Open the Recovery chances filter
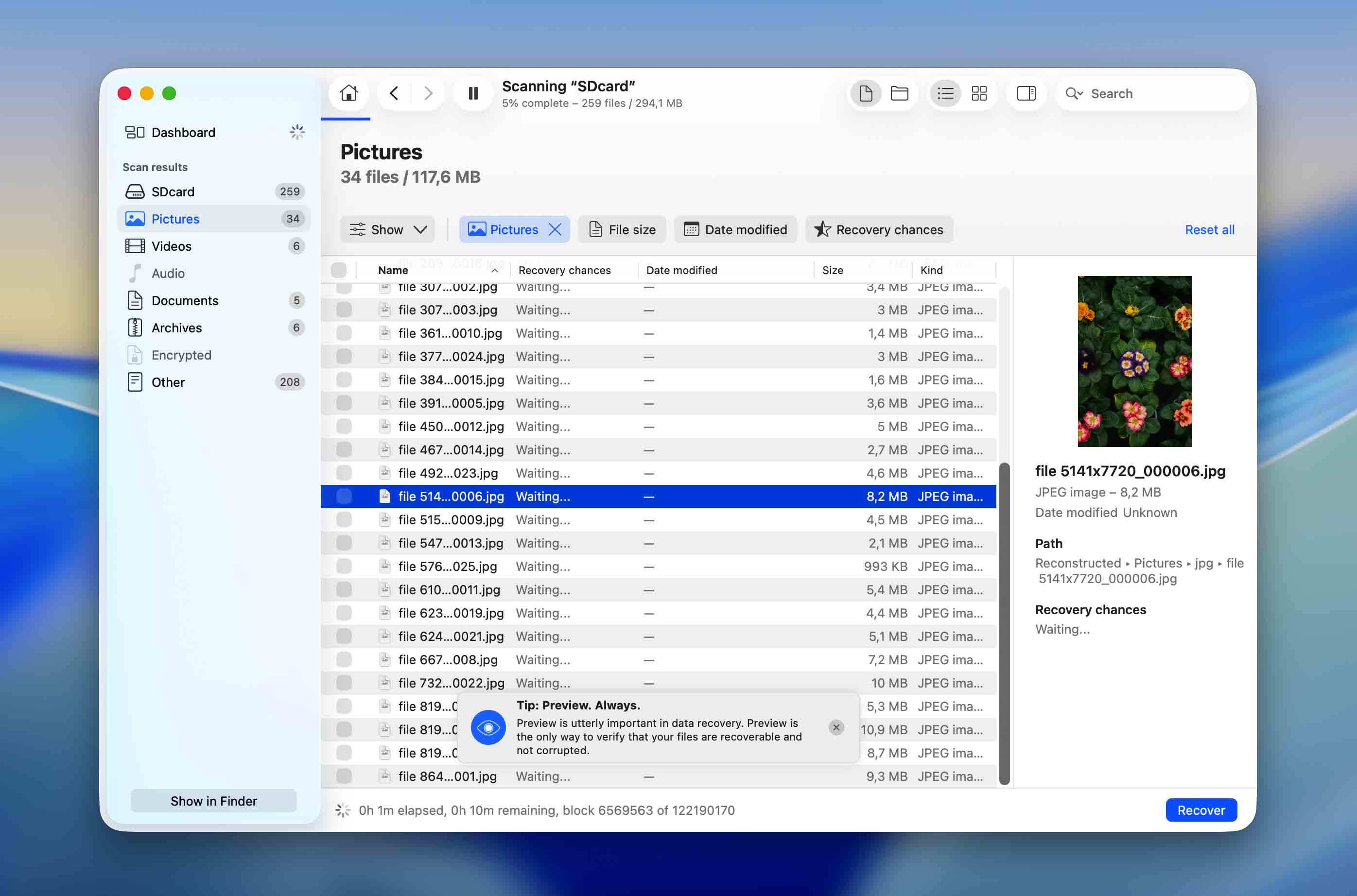The height and width of the screenshot is (896, 1357). point(879,230)
